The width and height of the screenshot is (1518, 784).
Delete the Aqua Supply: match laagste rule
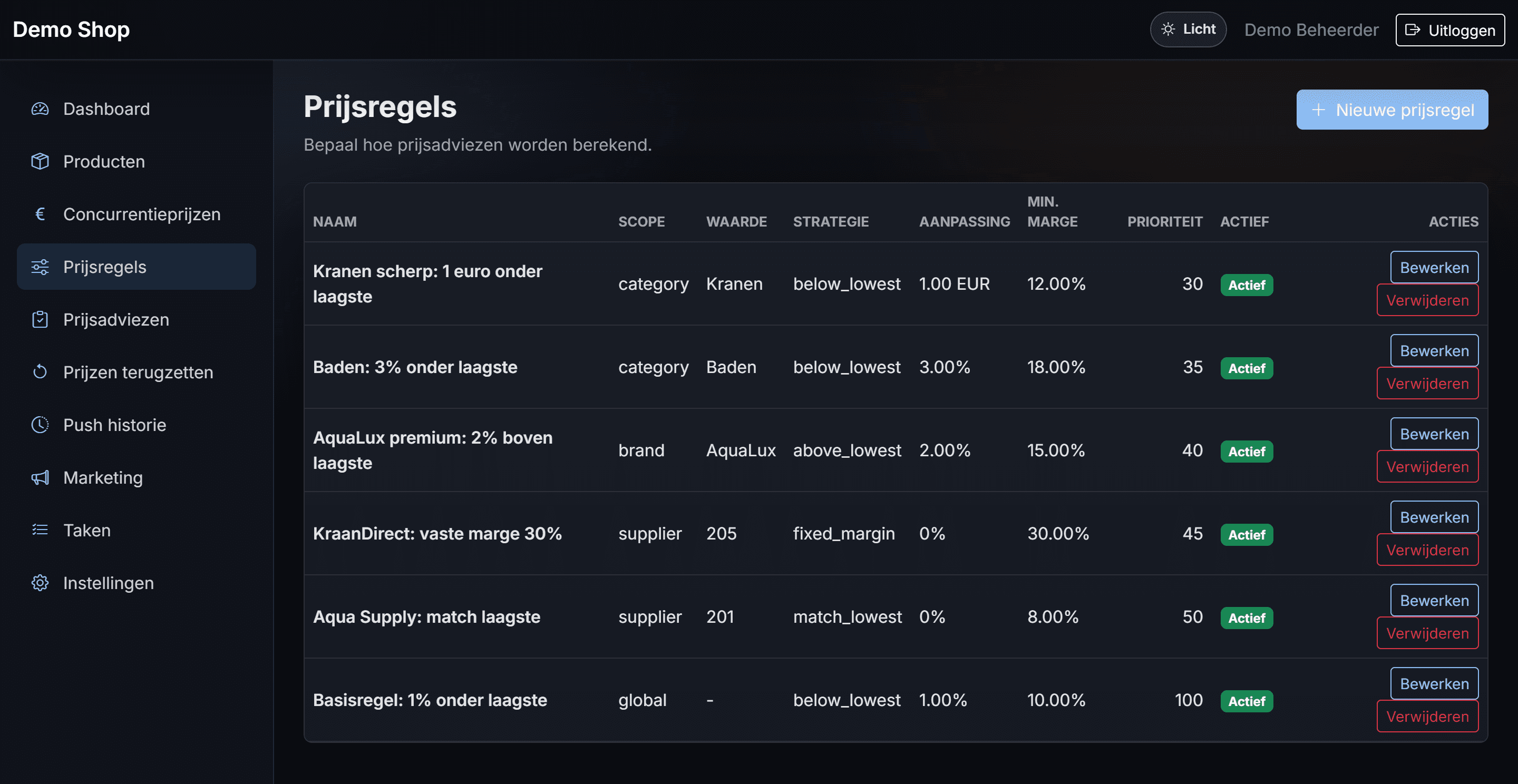[x=1427, y=633]
